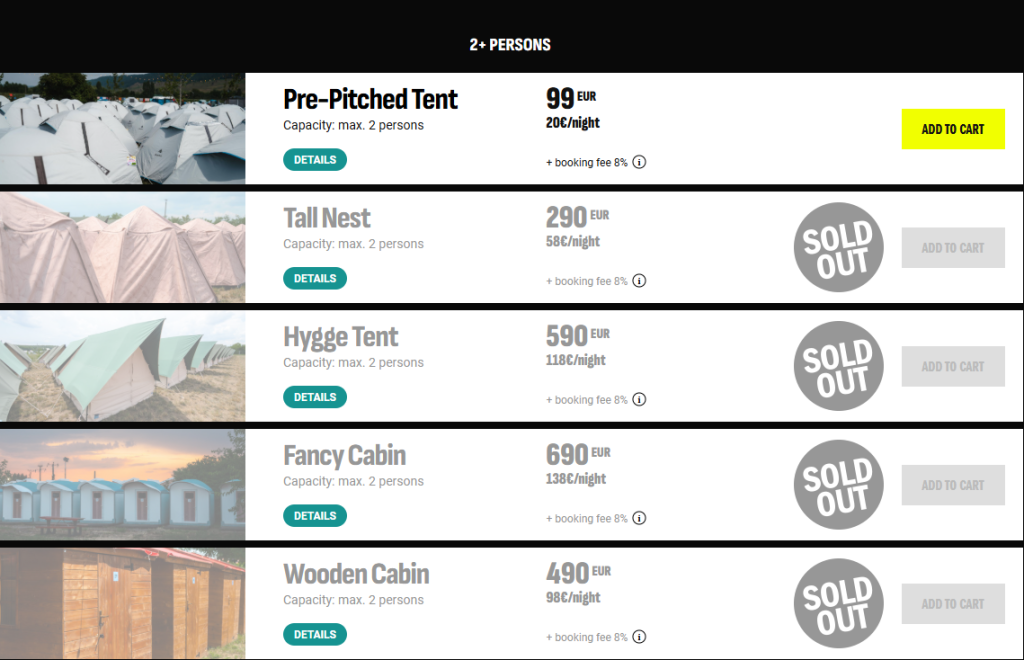Image resolution: width=1024 pixels, height=660 pixels.
Task: View Fancy Cabin details
Action: click(315, 516)
